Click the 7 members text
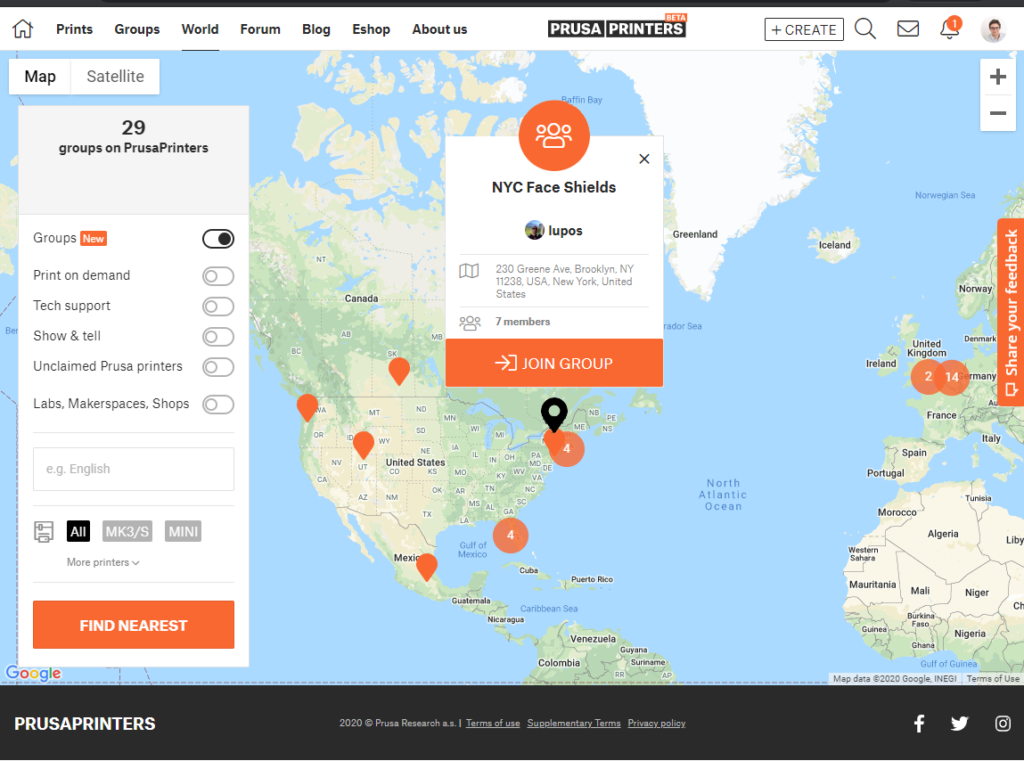The height and width of the screenshot is (761, 1024). click(522, 321)
